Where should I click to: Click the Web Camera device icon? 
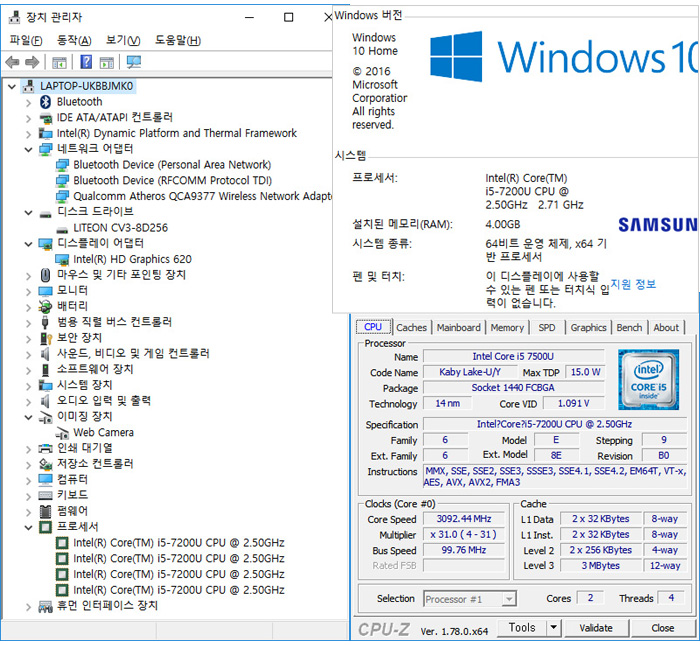(x=62, y=433)
